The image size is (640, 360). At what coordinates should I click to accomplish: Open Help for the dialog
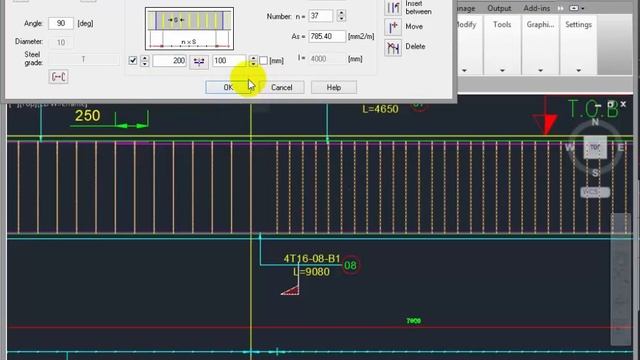333,87
